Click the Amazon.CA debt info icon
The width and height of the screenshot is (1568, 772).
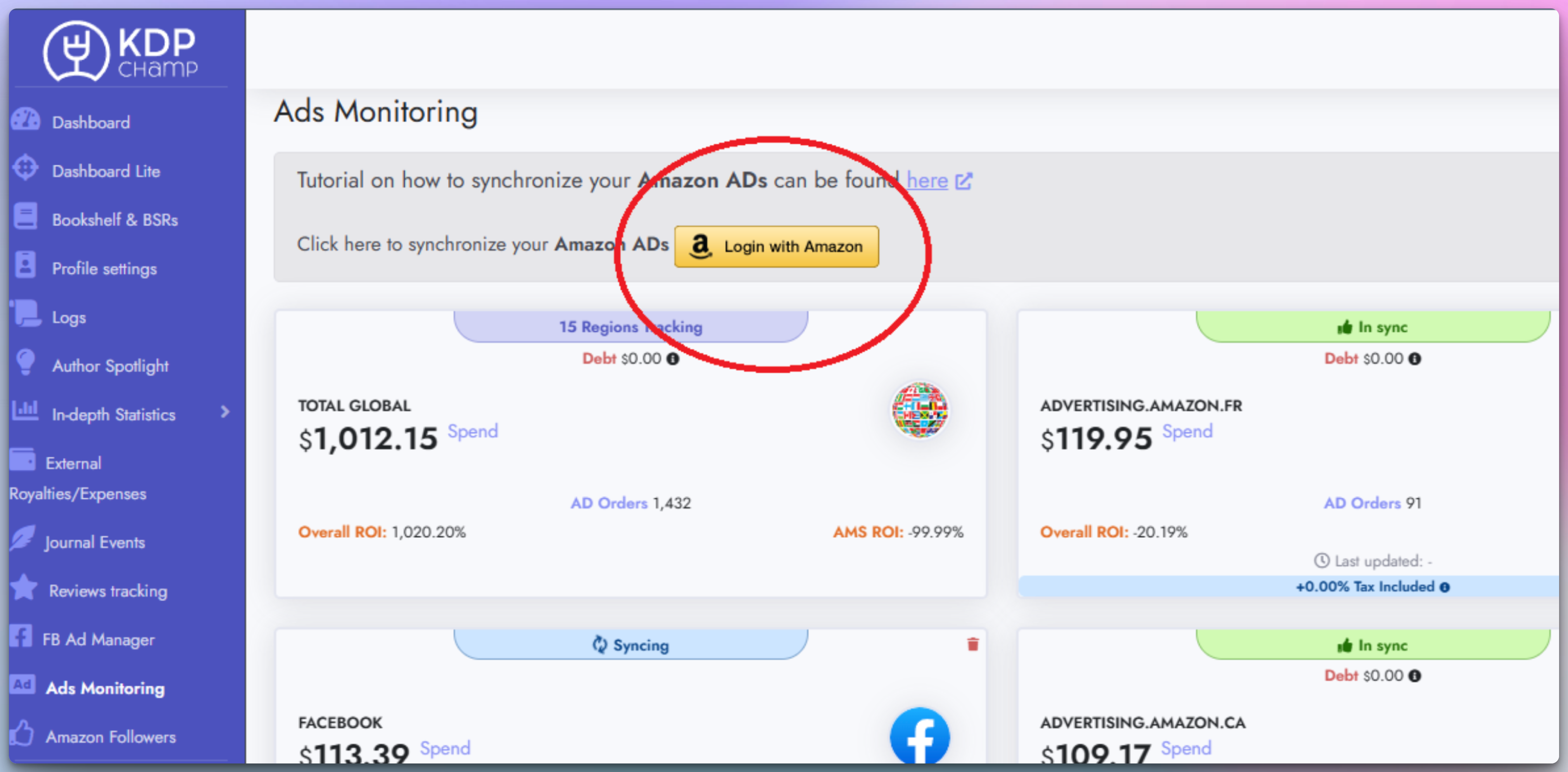click(x=1414, y=677)
